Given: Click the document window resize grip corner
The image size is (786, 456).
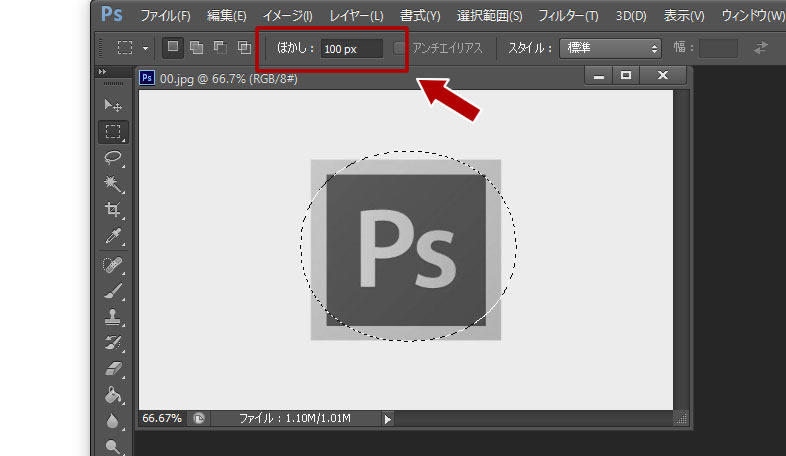Looking at the screenshot, I should 681,418.
